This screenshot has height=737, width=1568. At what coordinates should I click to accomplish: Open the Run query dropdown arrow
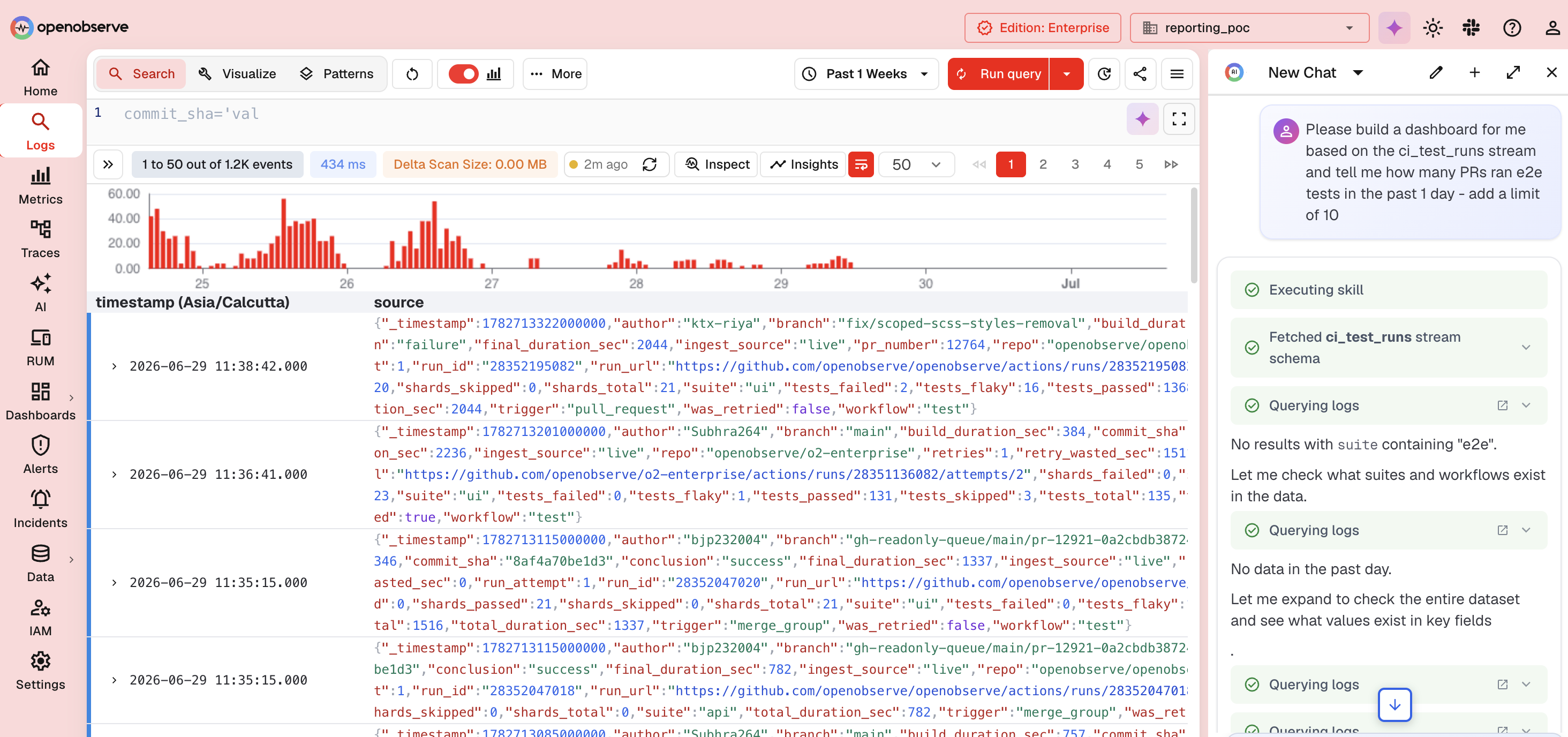[1066, 73]
